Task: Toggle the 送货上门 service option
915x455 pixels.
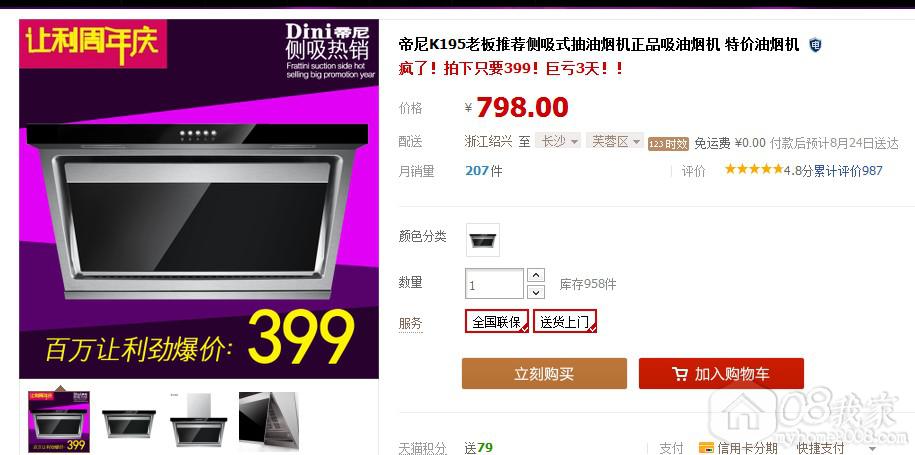Action: [565, 321]
